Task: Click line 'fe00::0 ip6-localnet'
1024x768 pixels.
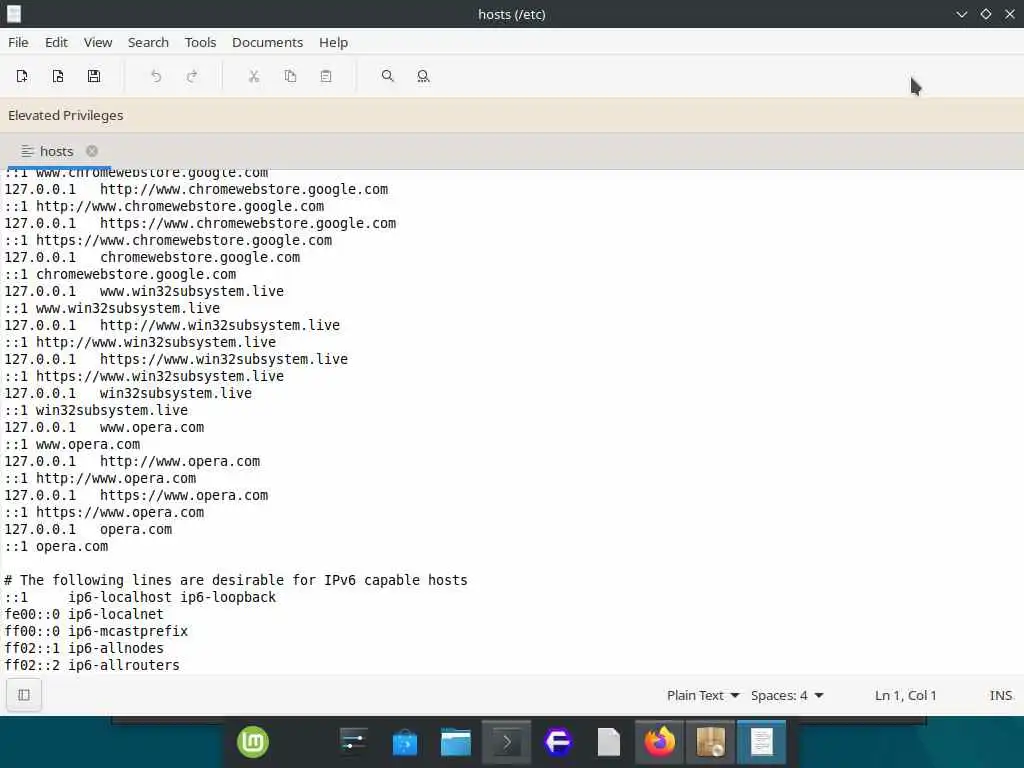Action: point(84,614)
